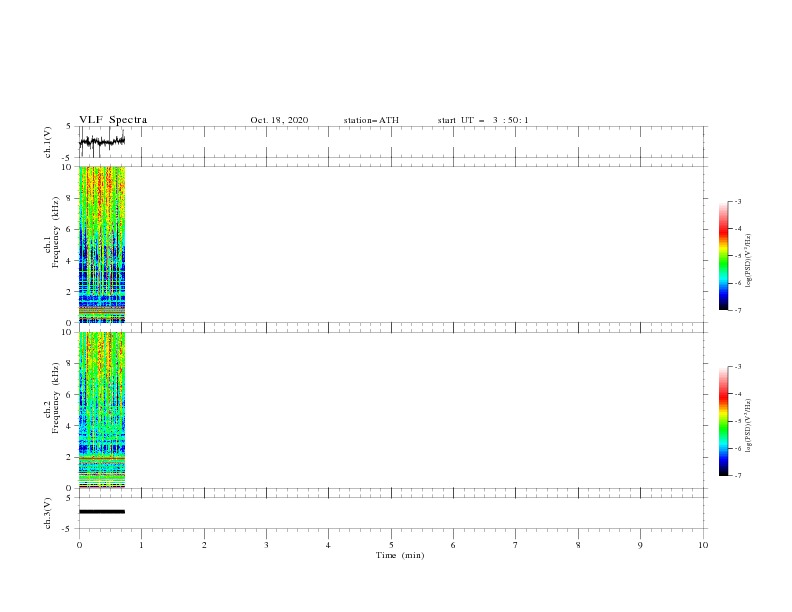This screenshot has width=792, height=612.
Task: Click the "-3" value on ch.2 colorbar
Action: tap(738, 367)
